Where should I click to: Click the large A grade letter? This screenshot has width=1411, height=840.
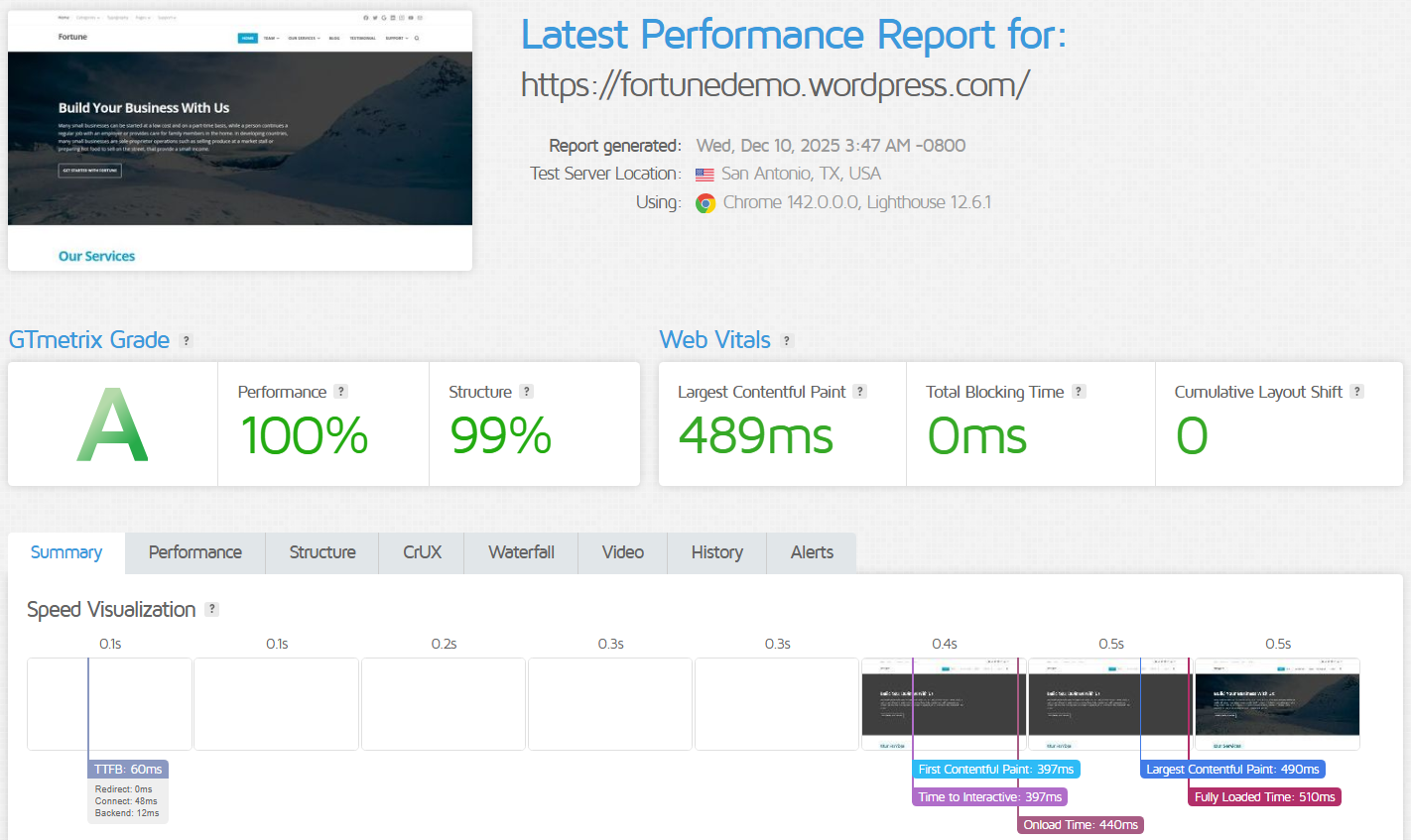pyautogui.click(x=113, y=424)
